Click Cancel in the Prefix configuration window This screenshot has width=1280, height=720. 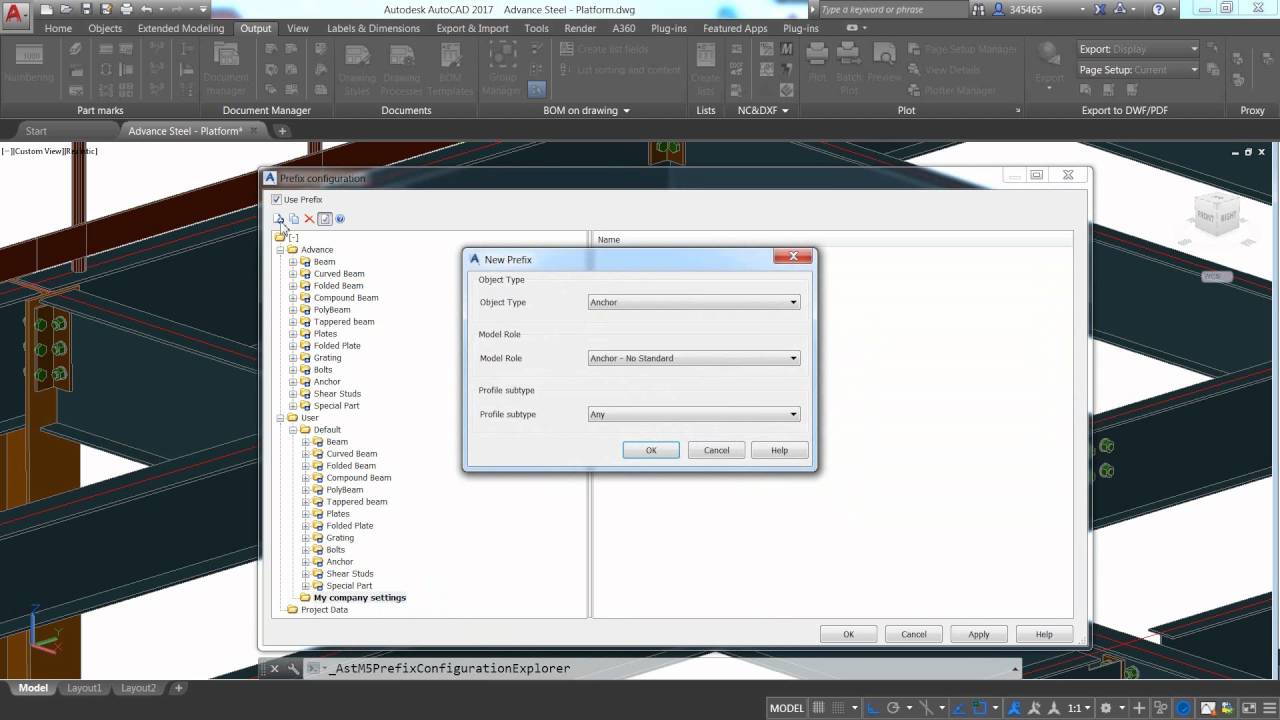pyautogui.click(x=914, y=634)
